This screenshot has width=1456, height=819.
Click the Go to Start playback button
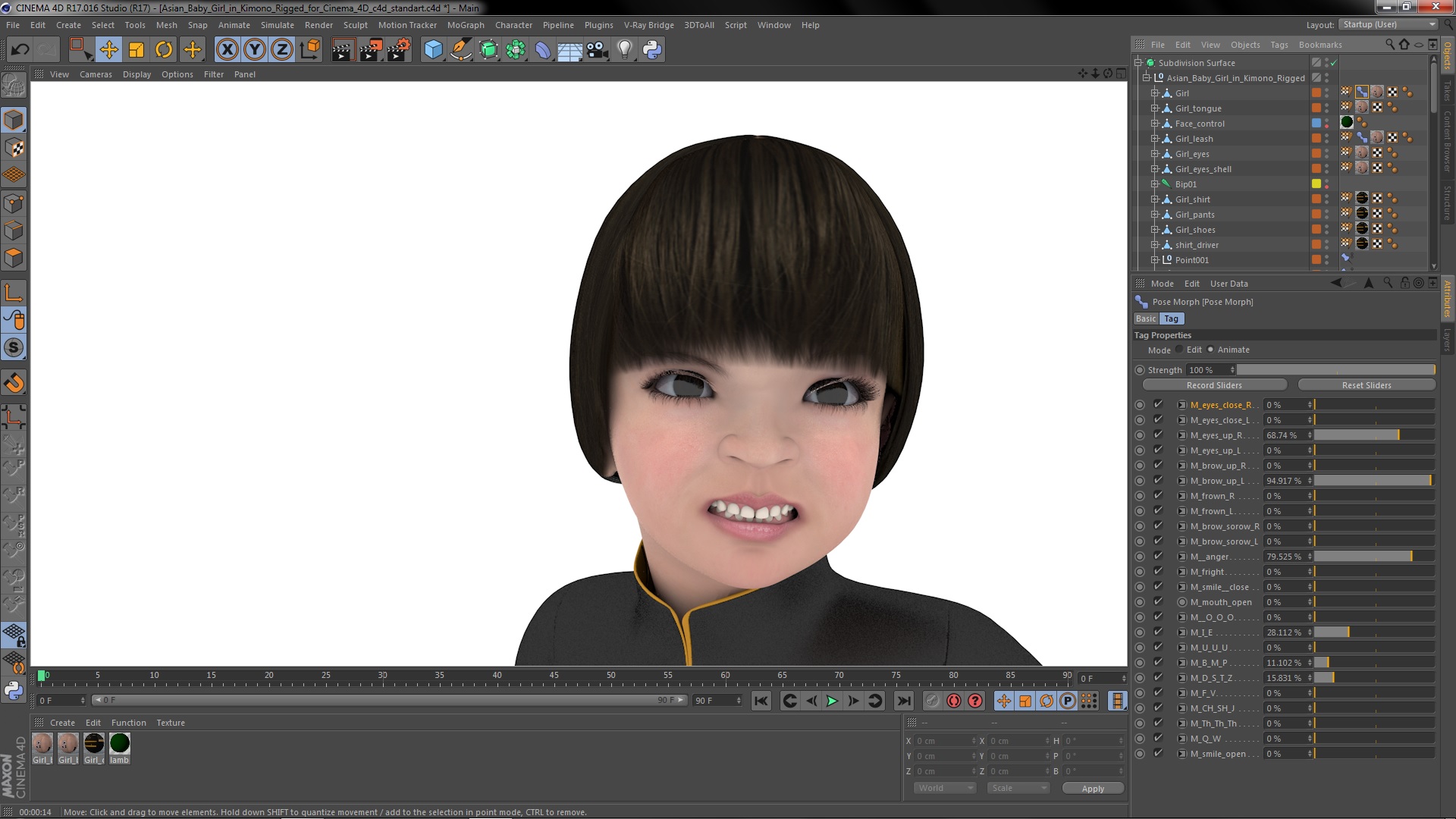tap(761, 701)
